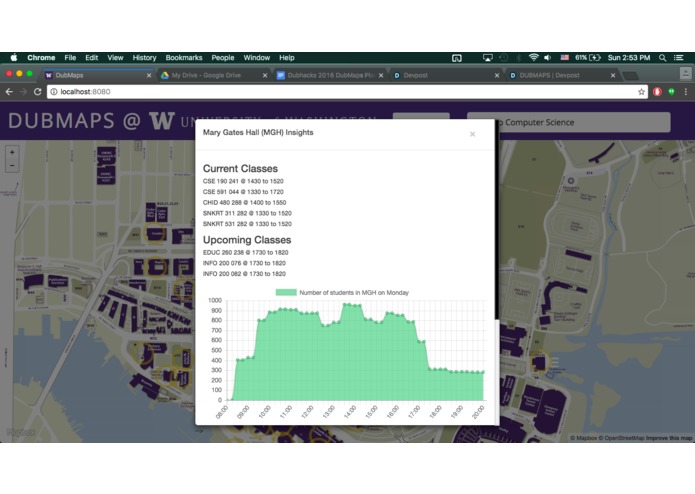Click the DUBMAPS @ W logo
The width and height of the screenshot is (695, 494).
92,121
